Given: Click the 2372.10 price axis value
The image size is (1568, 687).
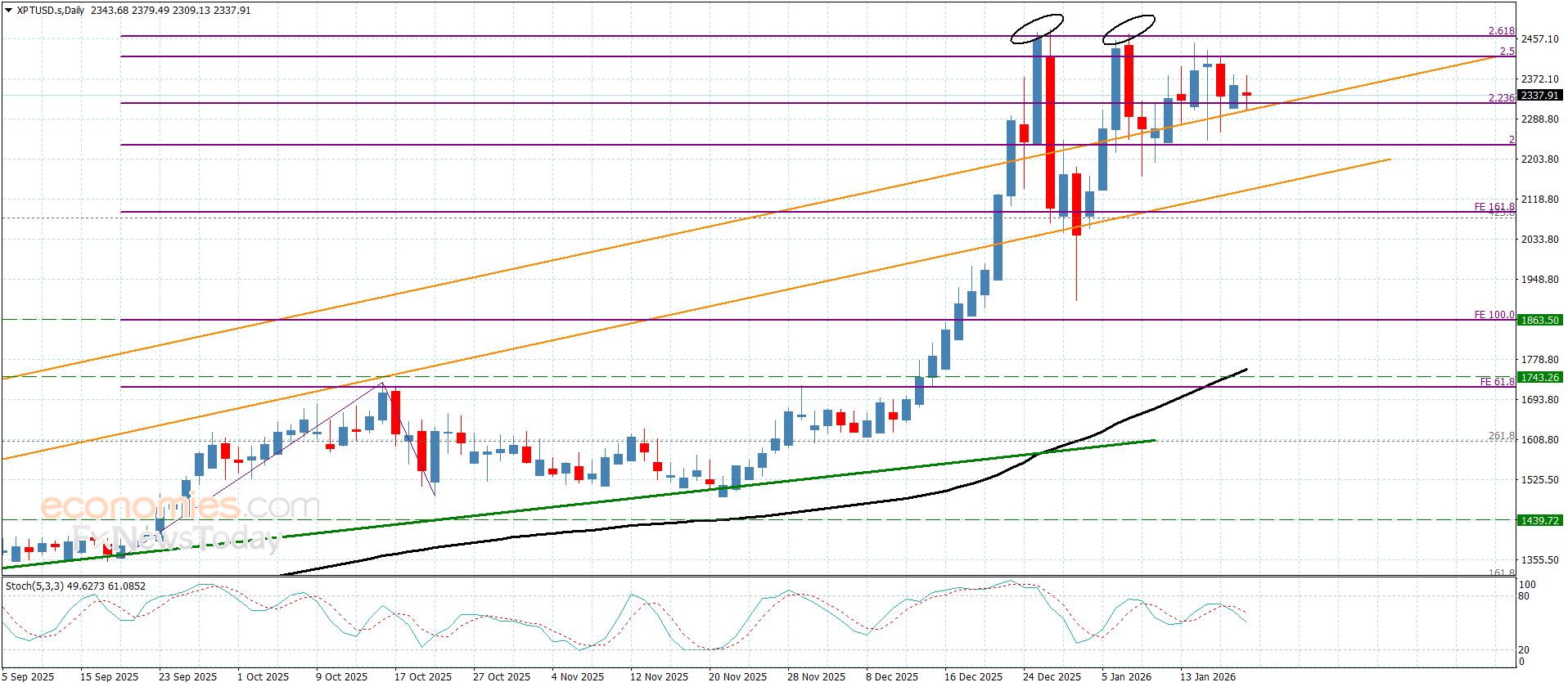Looking at the screenshot, I should coord(1540,79).
